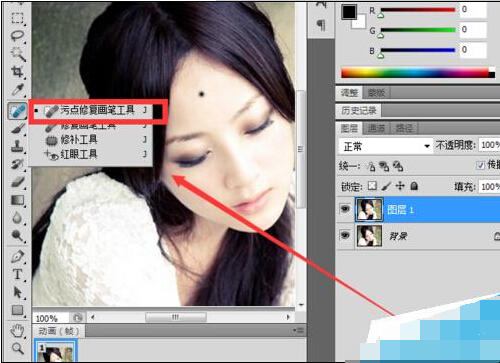The height and width of the screenshot is (363, 500).
Task: Click the B value input field
Action: [473, 50]
